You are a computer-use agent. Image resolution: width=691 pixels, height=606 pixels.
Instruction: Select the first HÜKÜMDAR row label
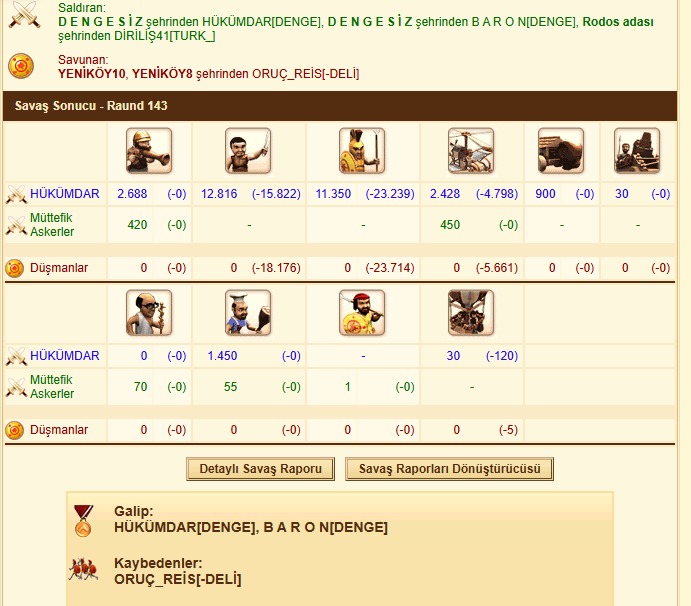click(x=65, y=193)
